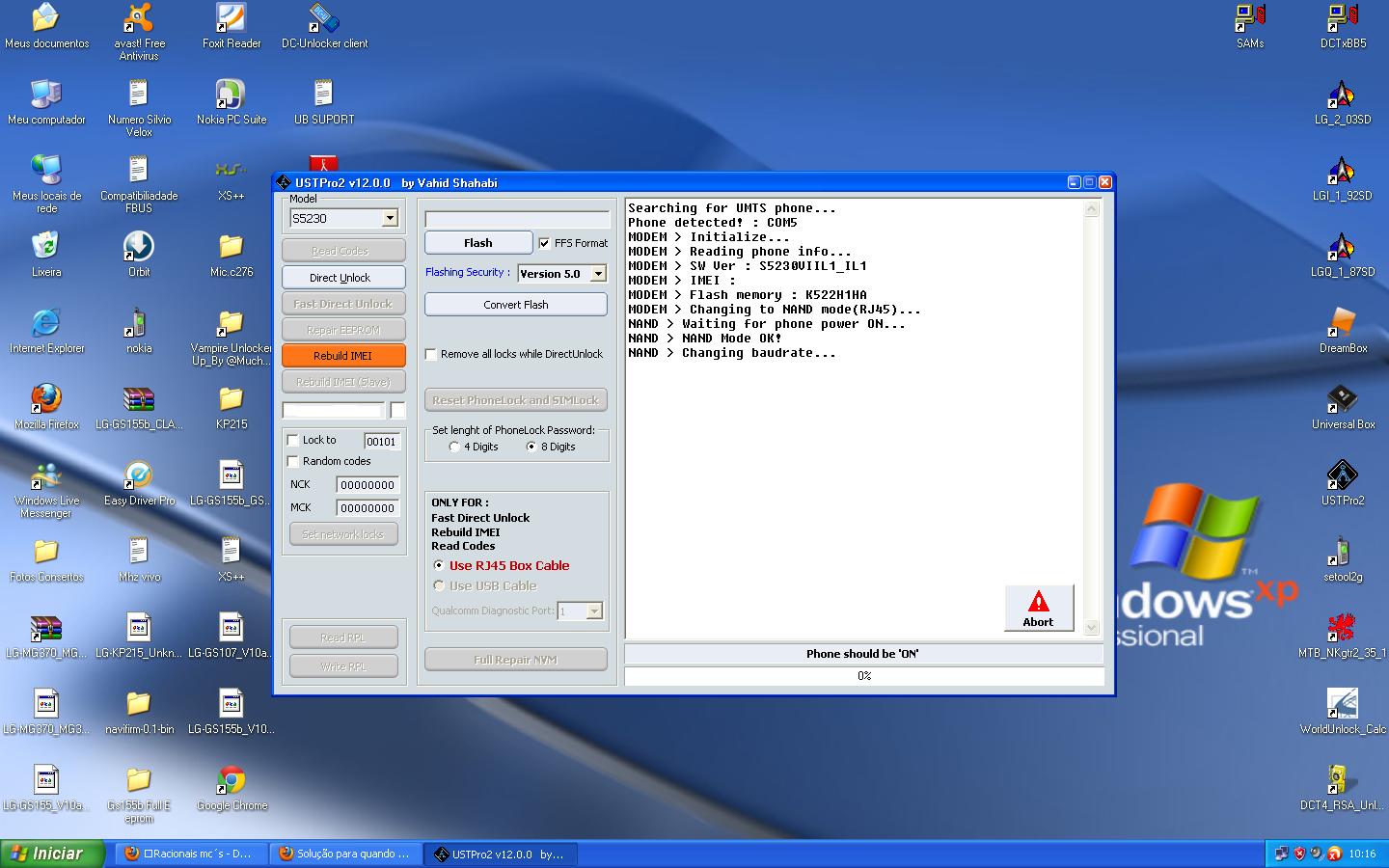This screenshot has width=1389, height=868.
Task: Open the setool2g desktop shortcut
Action: [x=1343, y=559]
